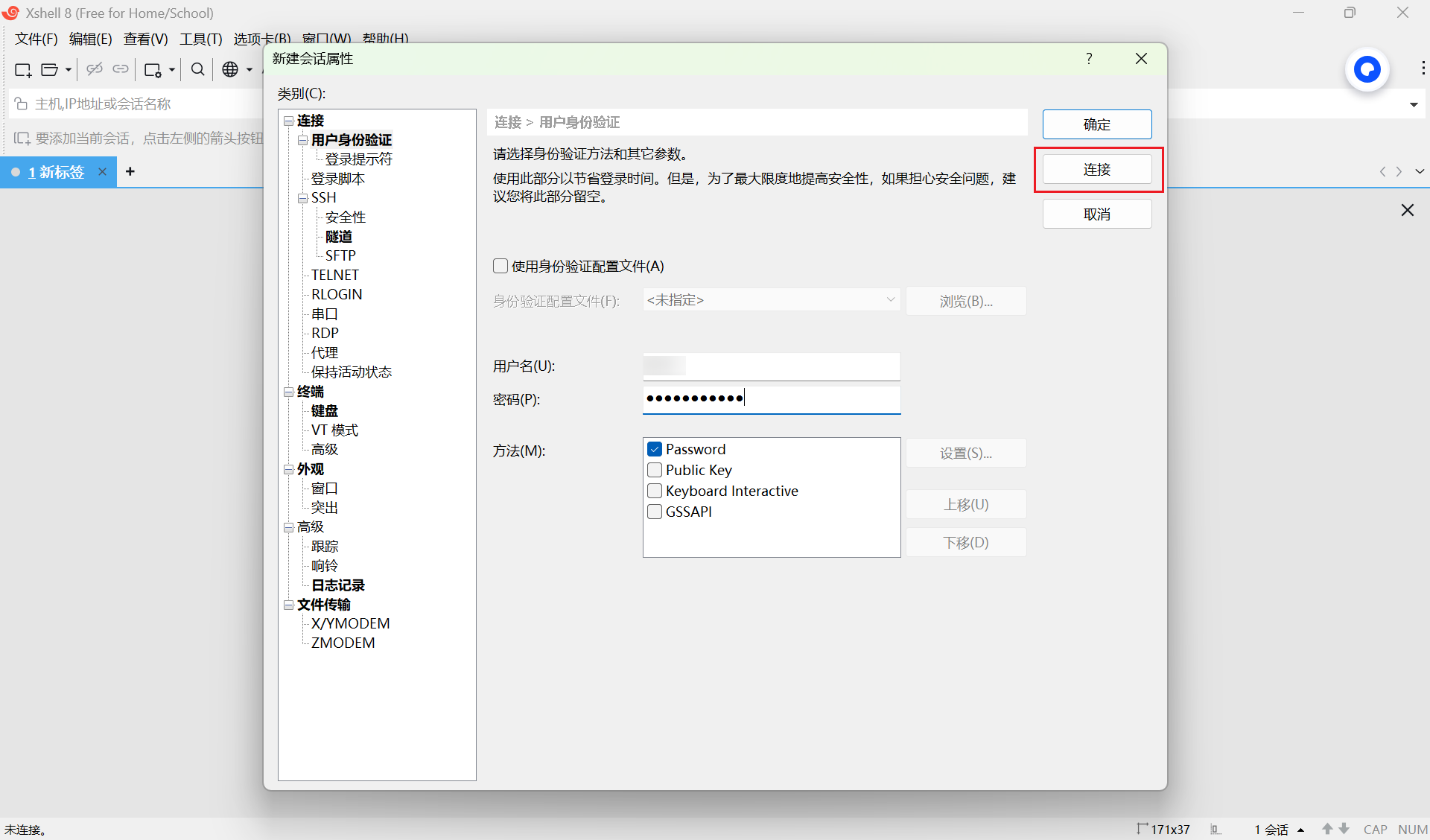
Task: Open dropdown arrow beside session properties icon
Action: [172, 70]
